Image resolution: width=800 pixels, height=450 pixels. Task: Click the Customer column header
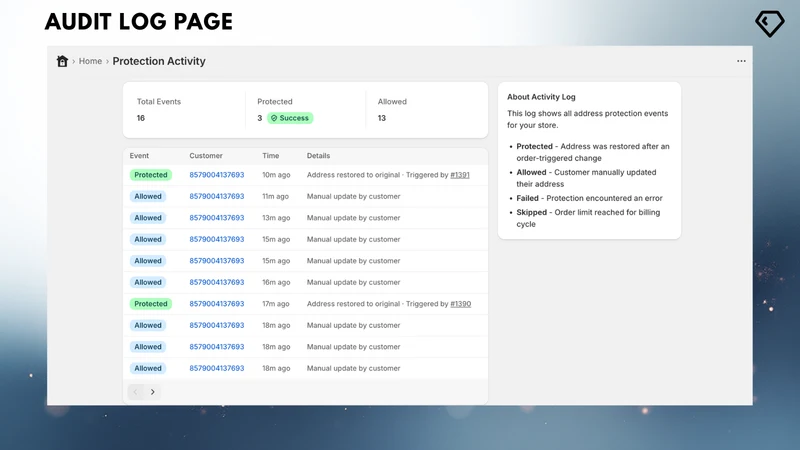click(206, 156)
